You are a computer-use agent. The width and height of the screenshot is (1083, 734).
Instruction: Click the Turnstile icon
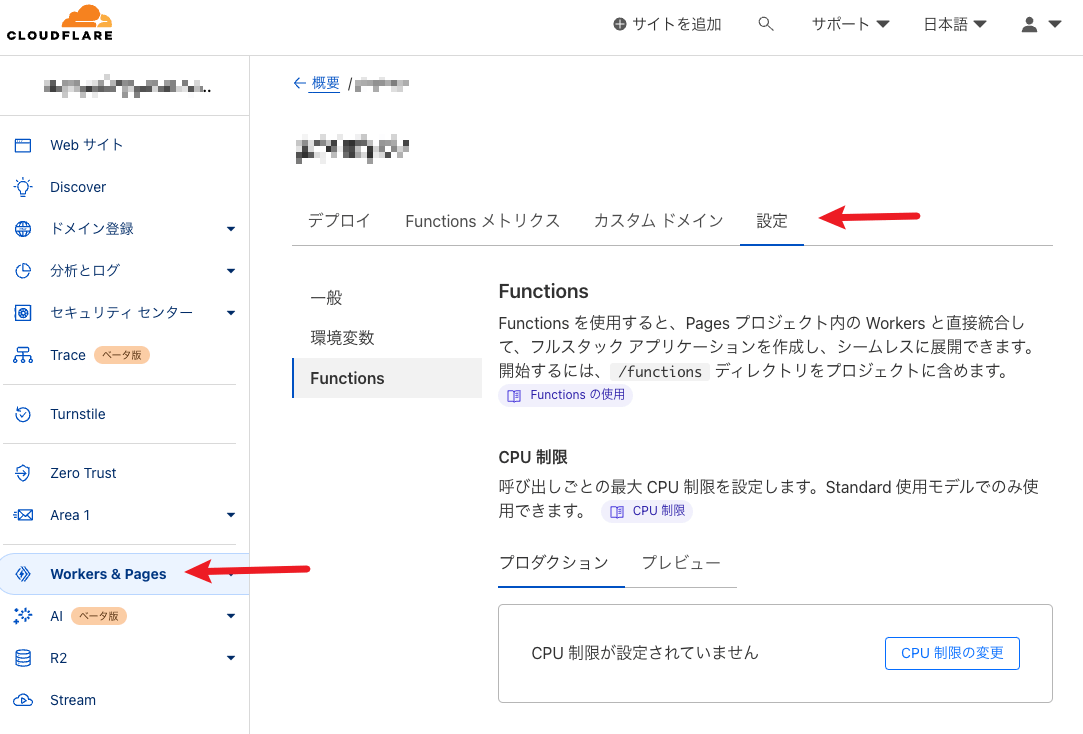(x=23, y=414)
